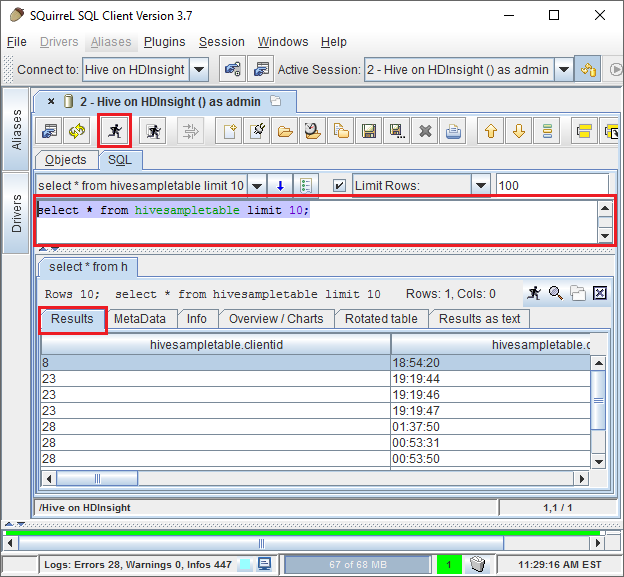
Task: Toggle the Limit Rows checkbox
Action: click(x=339, y=186)
